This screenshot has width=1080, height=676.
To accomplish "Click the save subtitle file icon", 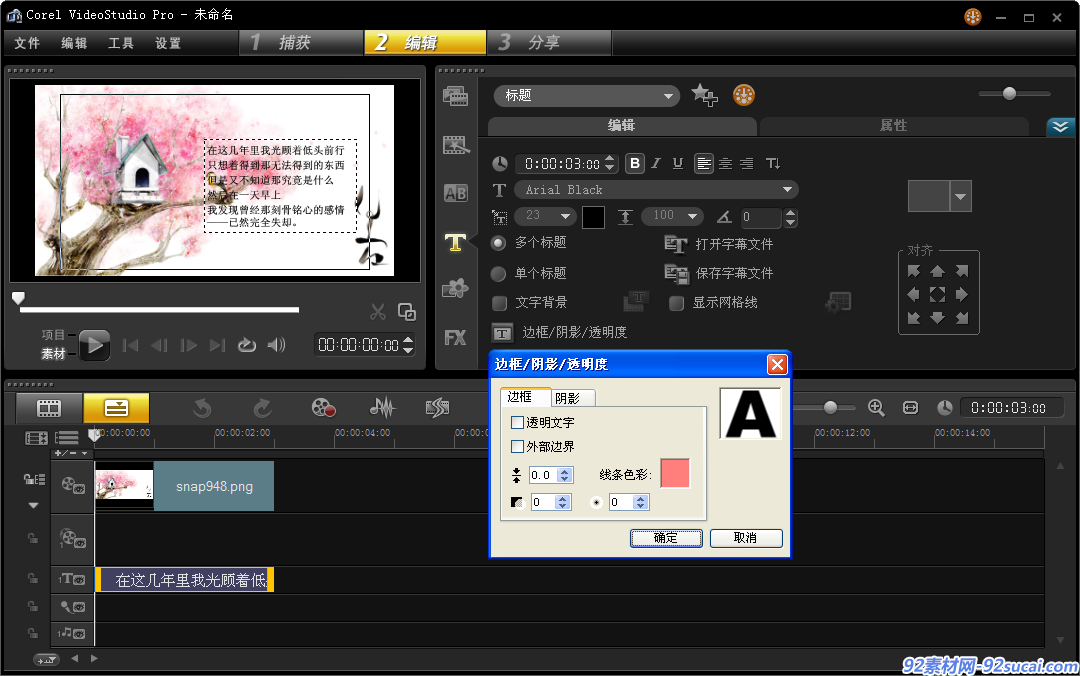I will click(676, 274).
